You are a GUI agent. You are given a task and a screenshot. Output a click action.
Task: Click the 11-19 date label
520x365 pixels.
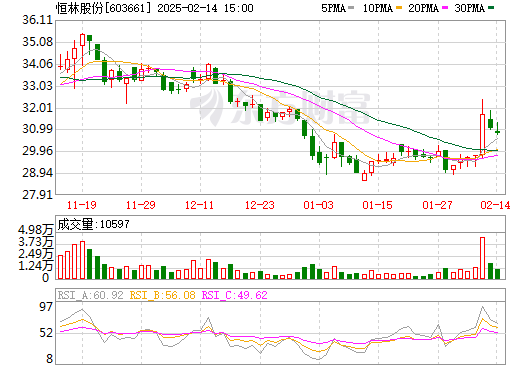tap(82, 205)
